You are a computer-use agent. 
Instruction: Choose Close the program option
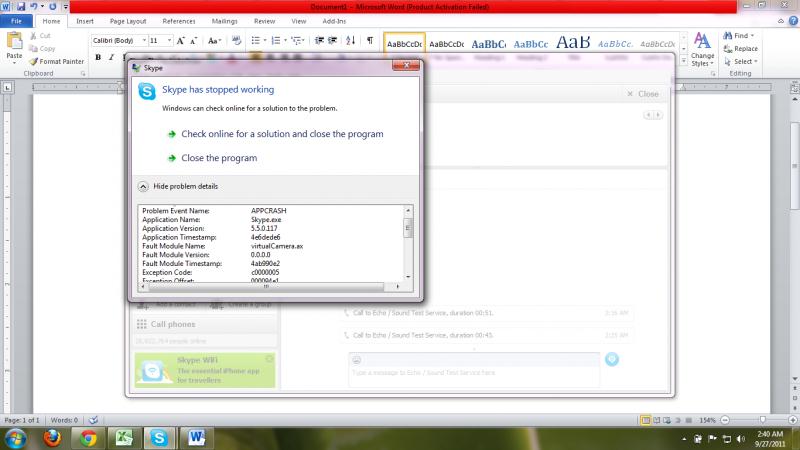click(x=219, y=157)
